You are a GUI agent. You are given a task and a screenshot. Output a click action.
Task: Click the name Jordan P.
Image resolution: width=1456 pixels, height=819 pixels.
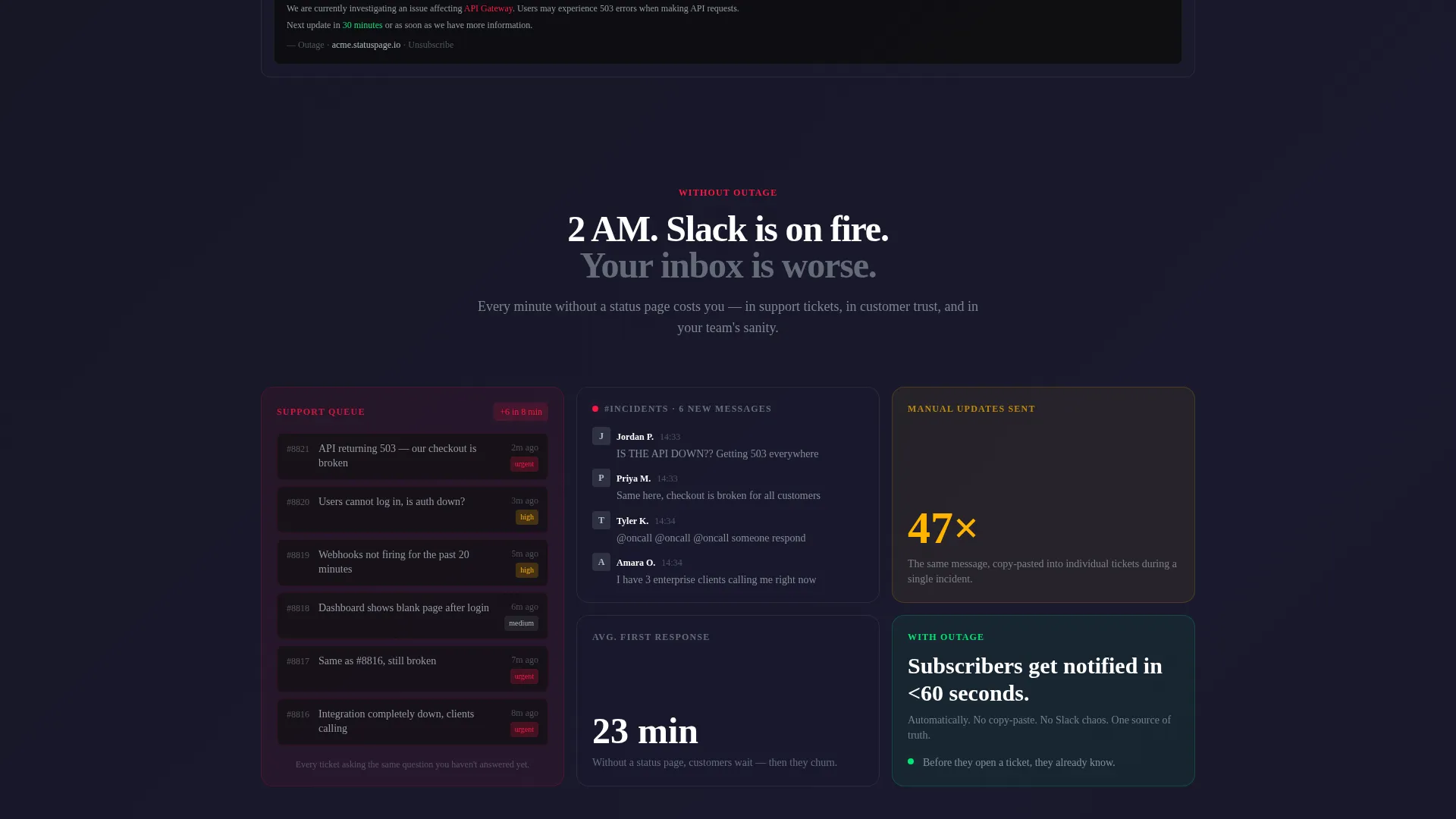[x=635, y=437]
